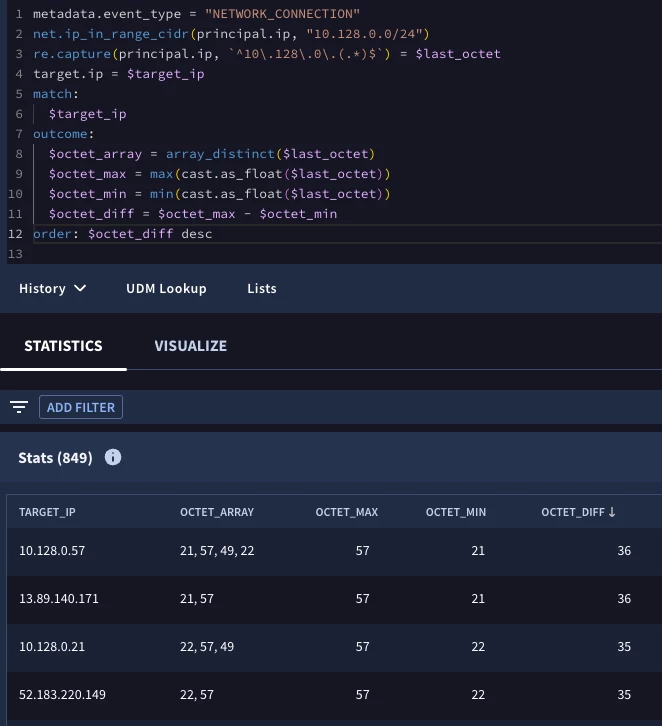Sort by TARGET_IP column header
The width and height of the screenshot is (662, 726).
(47, 512)
